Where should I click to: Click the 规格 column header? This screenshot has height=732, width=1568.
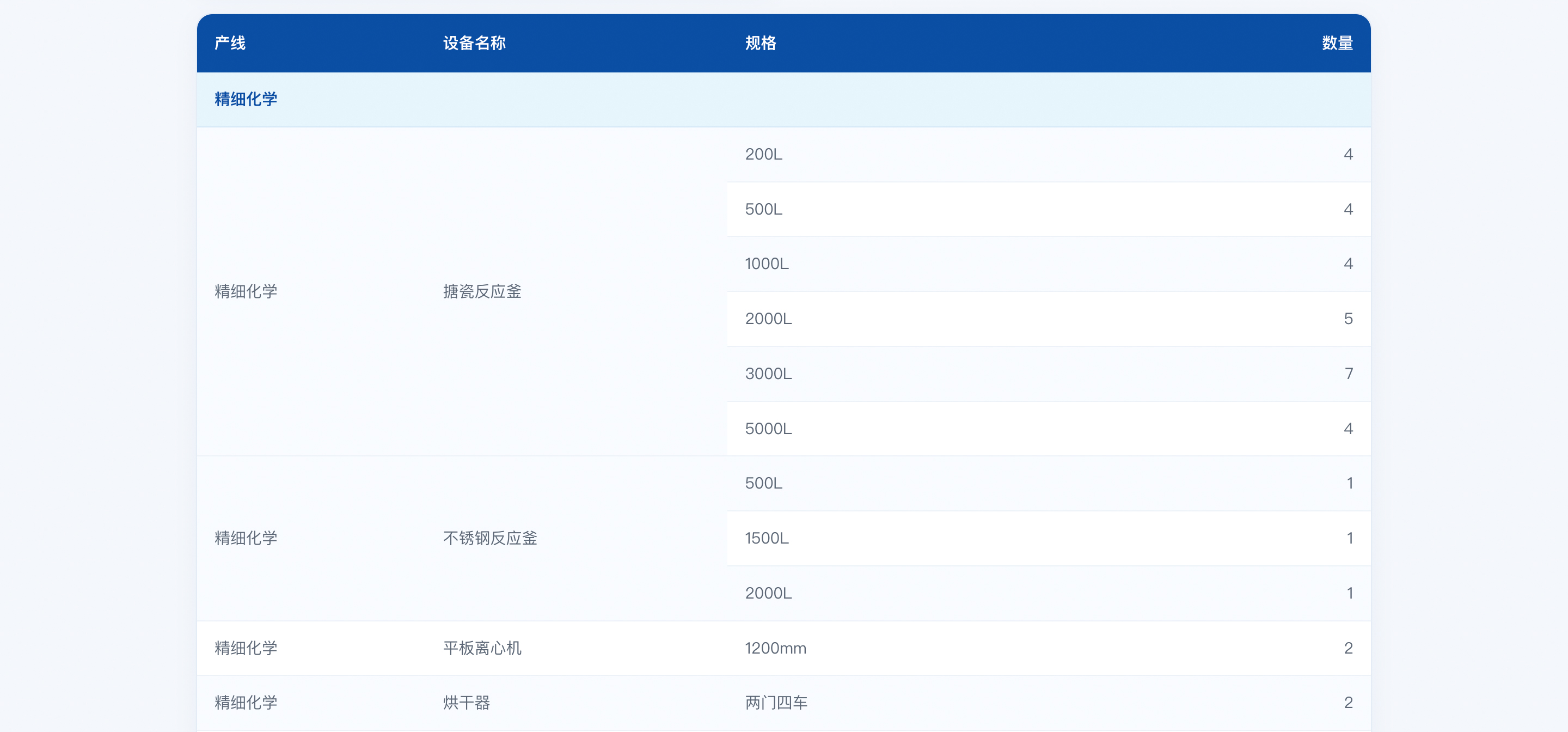[x=760, y=43]
